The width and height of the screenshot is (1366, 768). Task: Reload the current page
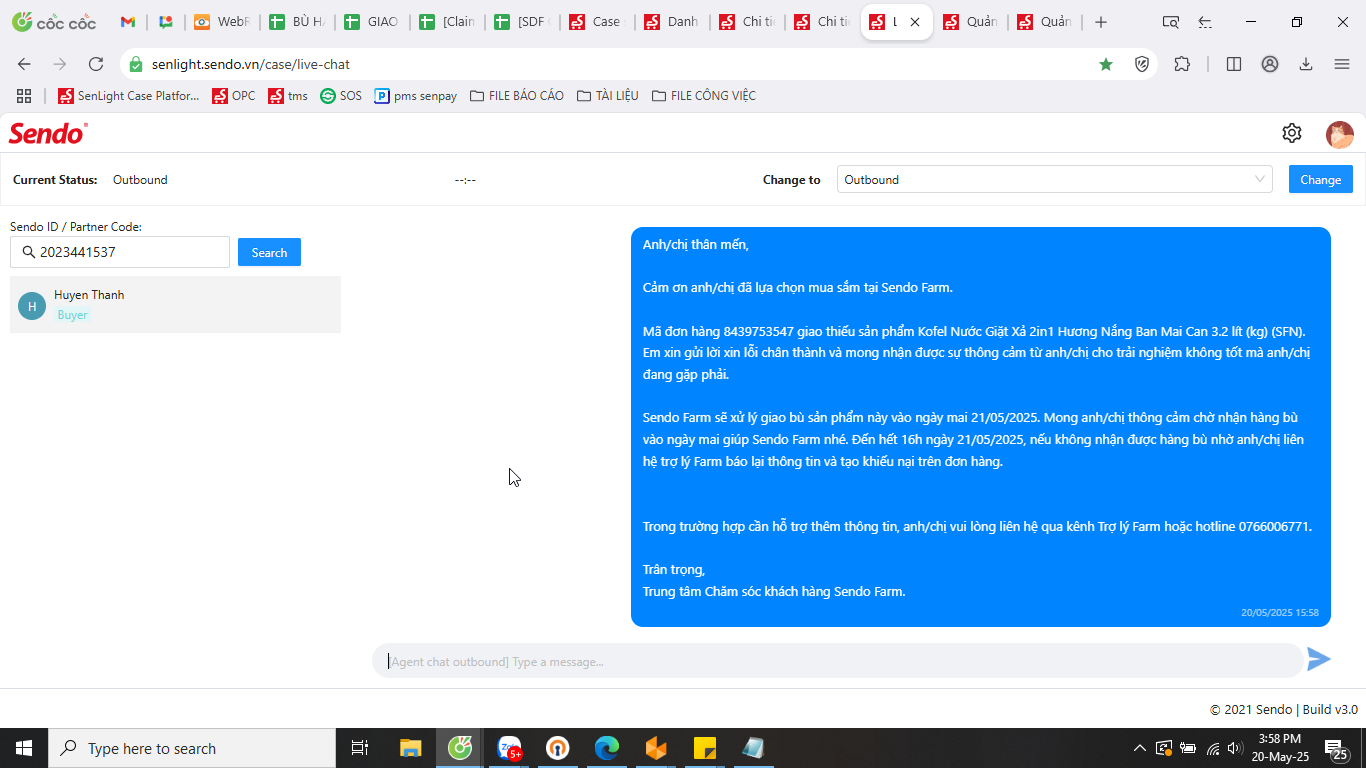point(96,64)
